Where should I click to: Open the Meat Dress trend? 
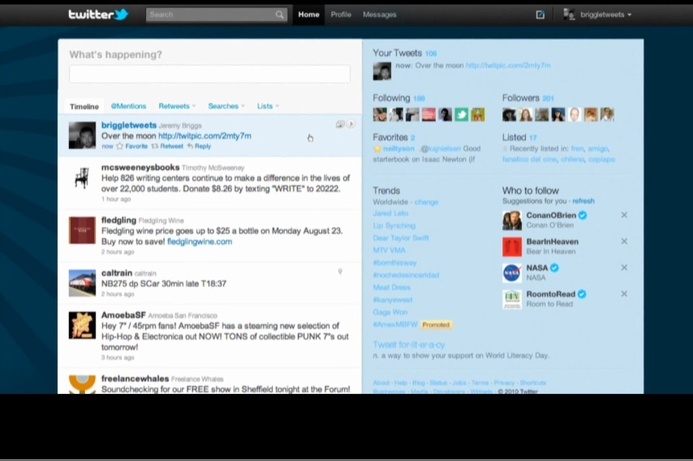click(392, 287)
